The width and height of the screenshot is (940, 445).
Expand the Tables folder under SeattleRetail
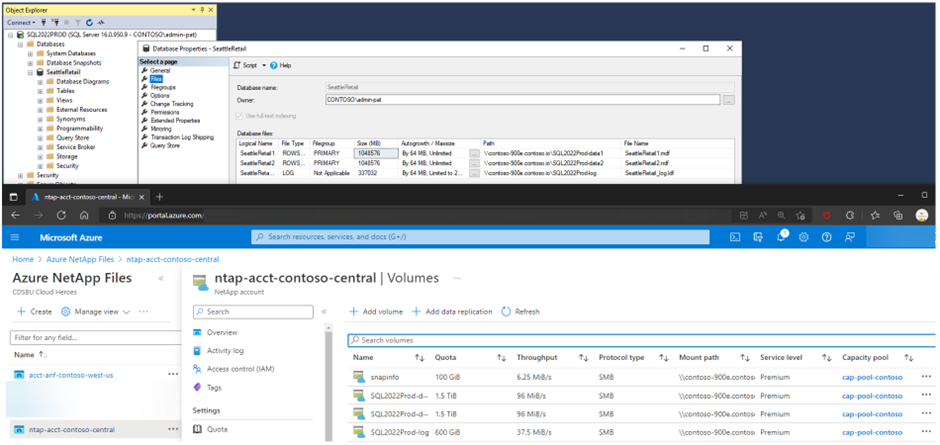(x=40, y=91)
